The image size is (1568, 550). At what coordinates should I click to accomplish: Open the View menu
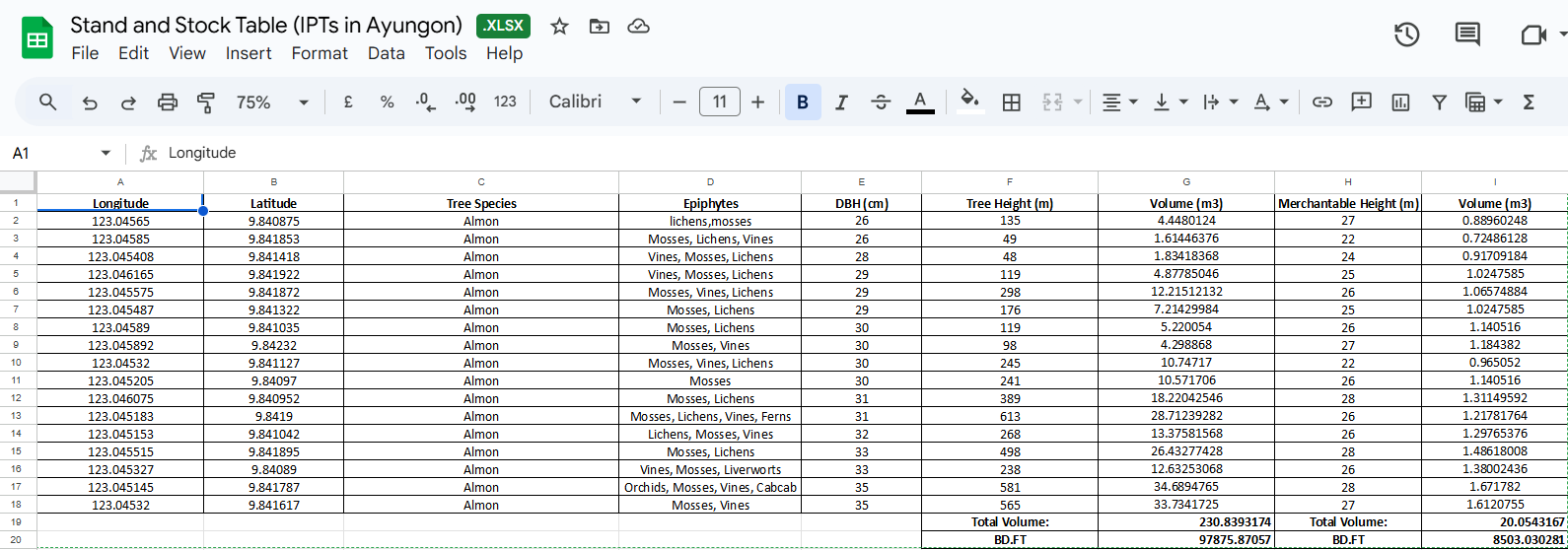click(x=187, y=53)
